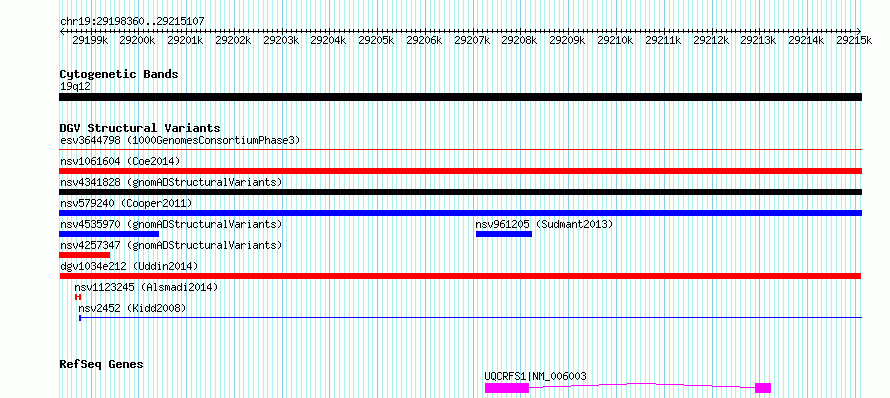Open the nsv579240 (Cooper2011) label

coord(126,203)
